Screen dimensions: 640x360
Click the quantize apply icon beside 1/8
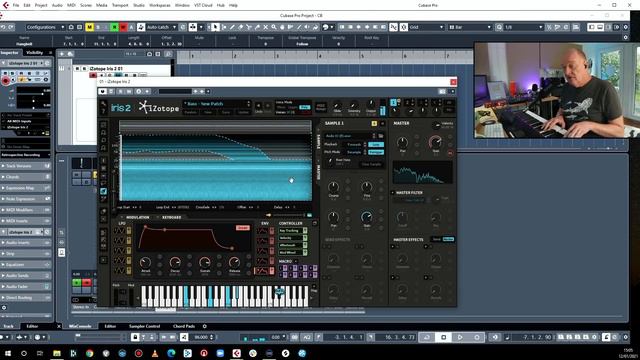(x=499, y=27)
